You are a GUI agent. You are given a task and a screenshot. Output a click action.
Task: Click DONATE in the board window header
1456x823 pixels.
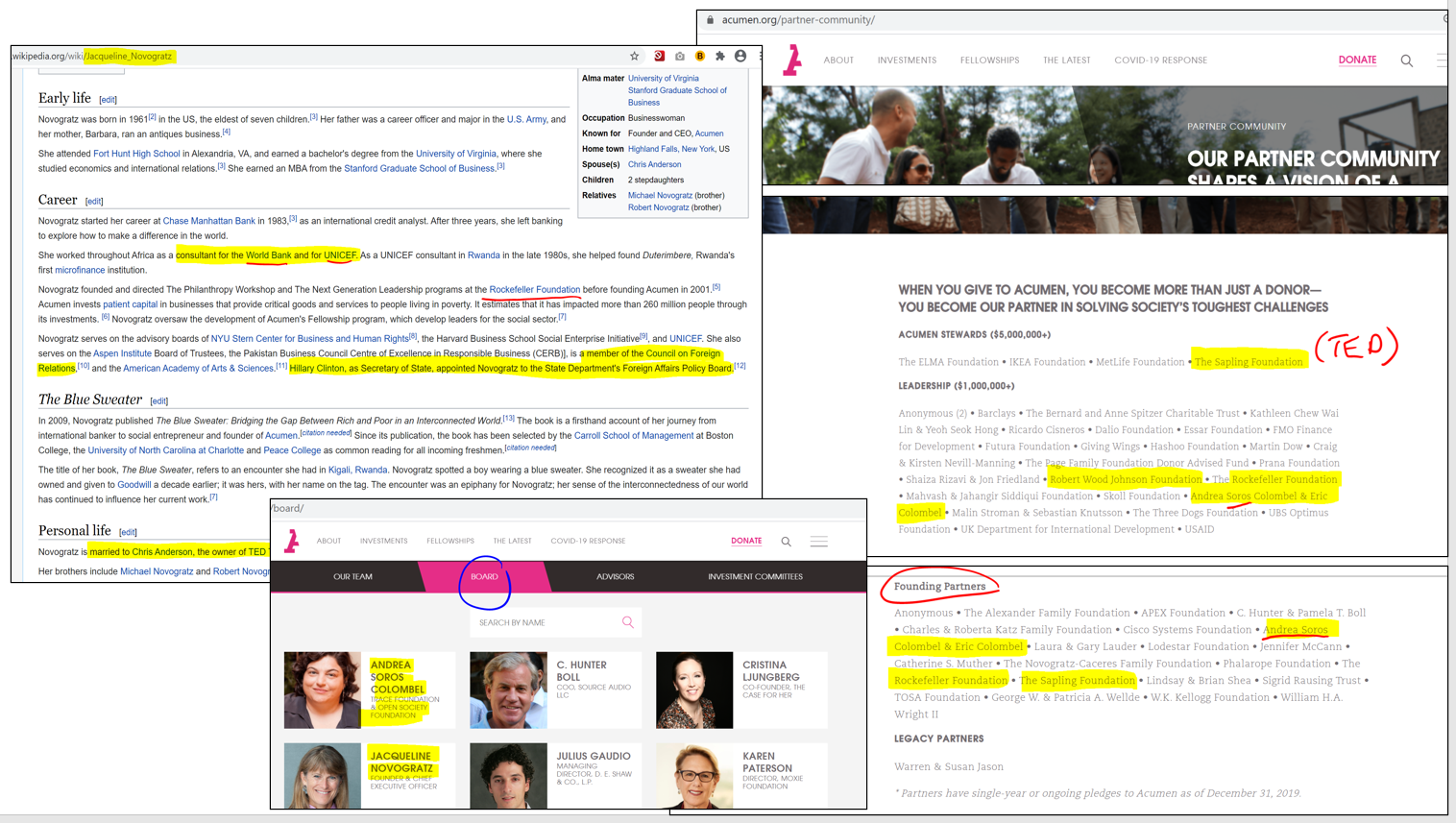click(x=746, y=541)
